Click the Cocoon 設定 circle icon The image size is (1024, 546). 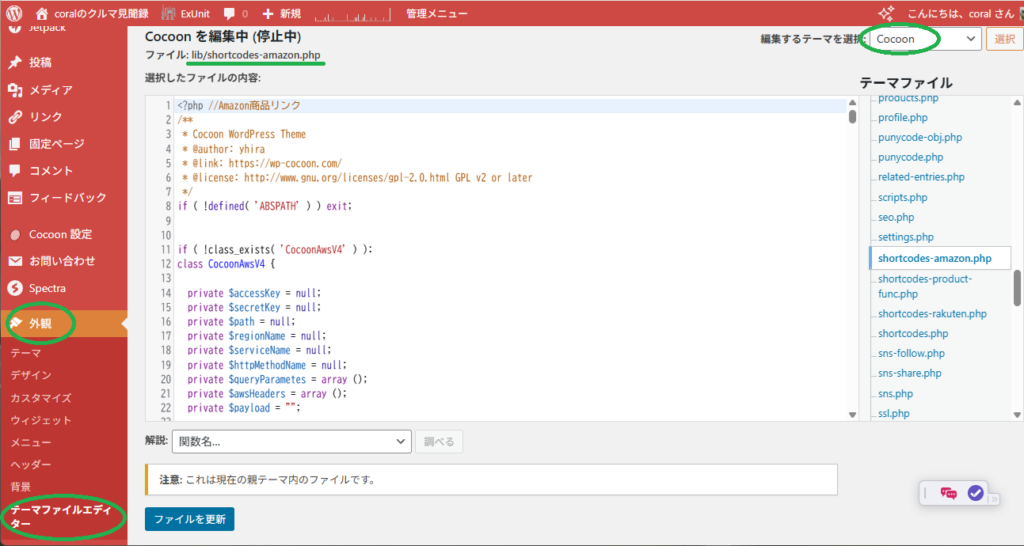point(15,234)
